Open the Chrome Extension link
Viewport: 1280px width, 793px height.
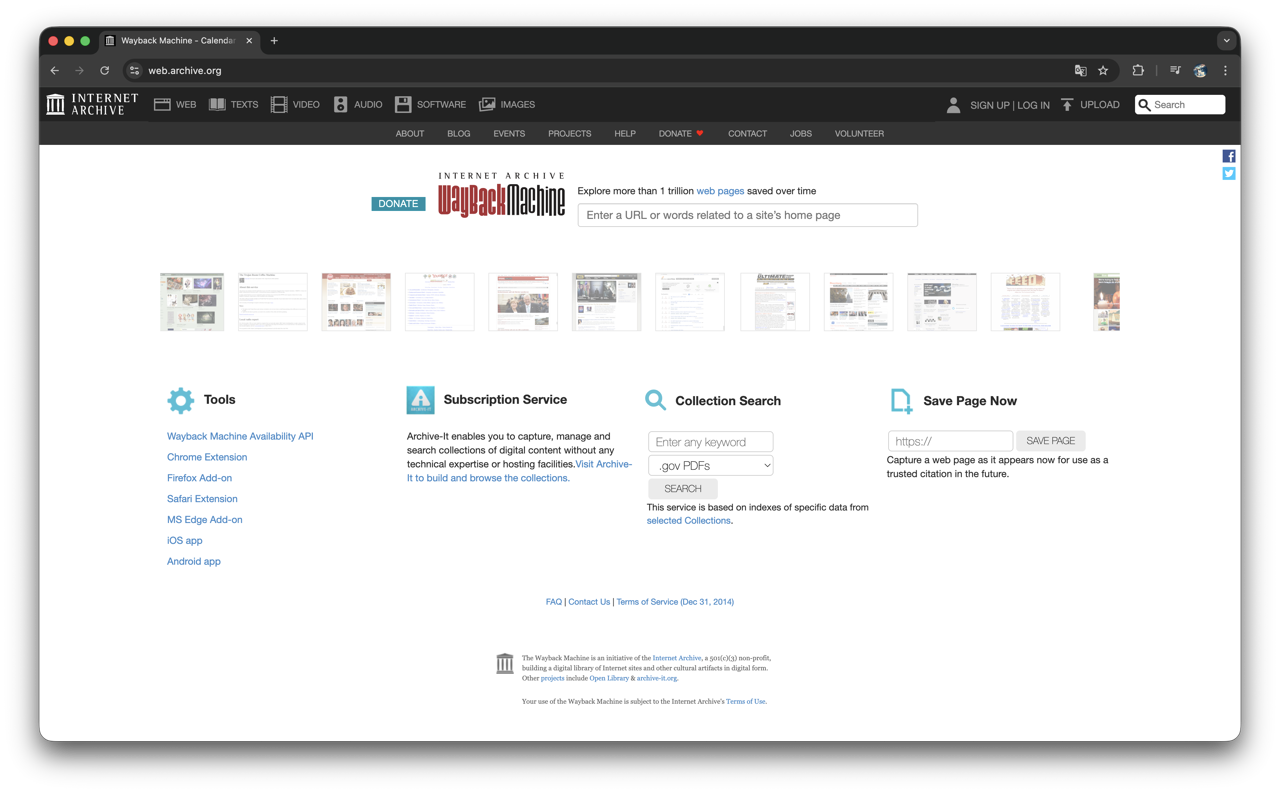pos(207,457)
